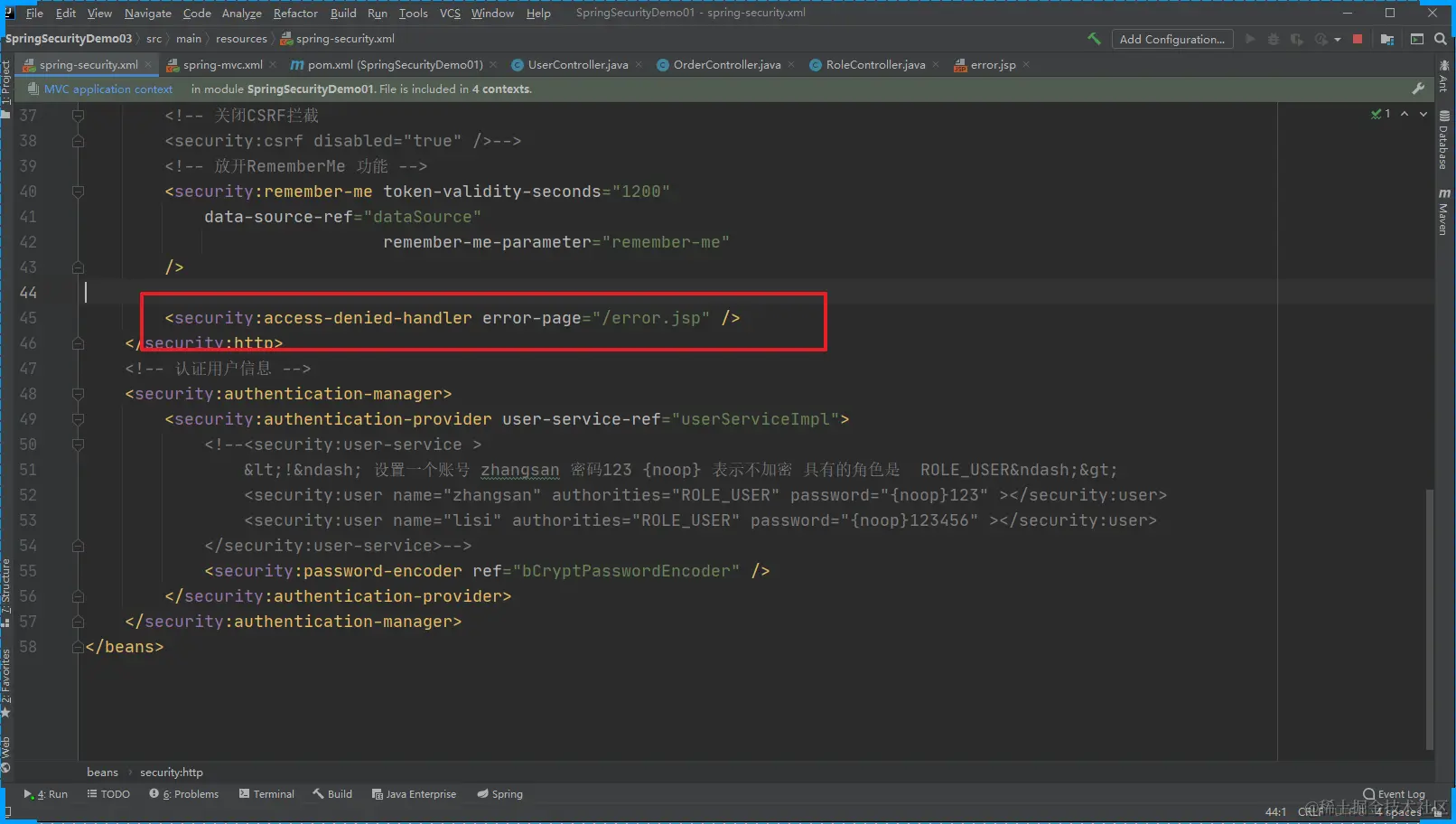Place cursor on the access-denied-handler line
1456x824 pixels.
point(452,318)
